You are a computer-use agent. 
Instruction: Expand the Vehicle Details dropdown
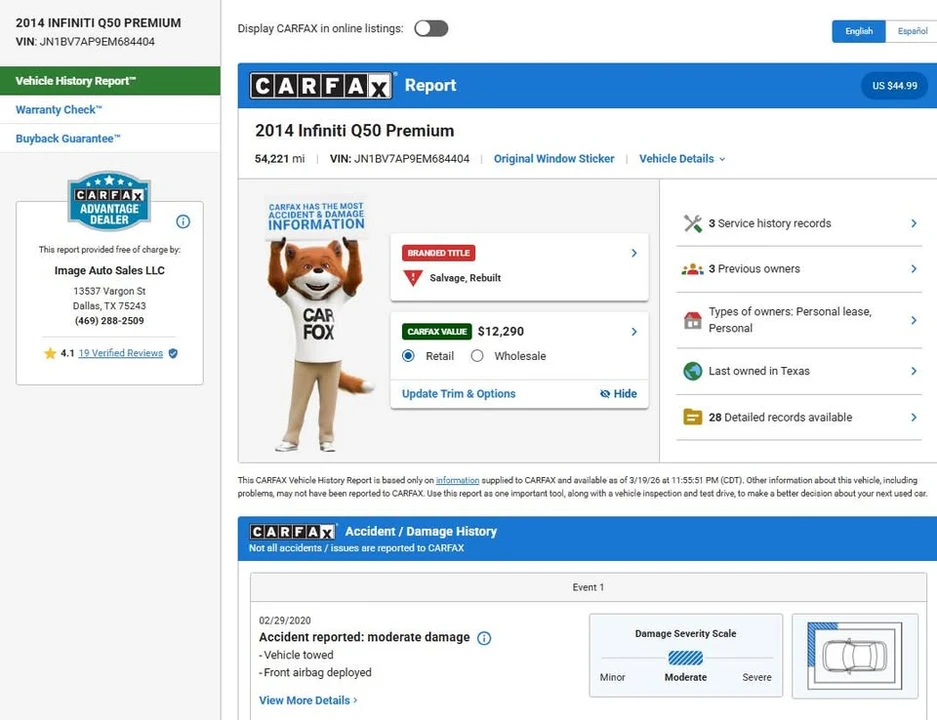(682, 159)
